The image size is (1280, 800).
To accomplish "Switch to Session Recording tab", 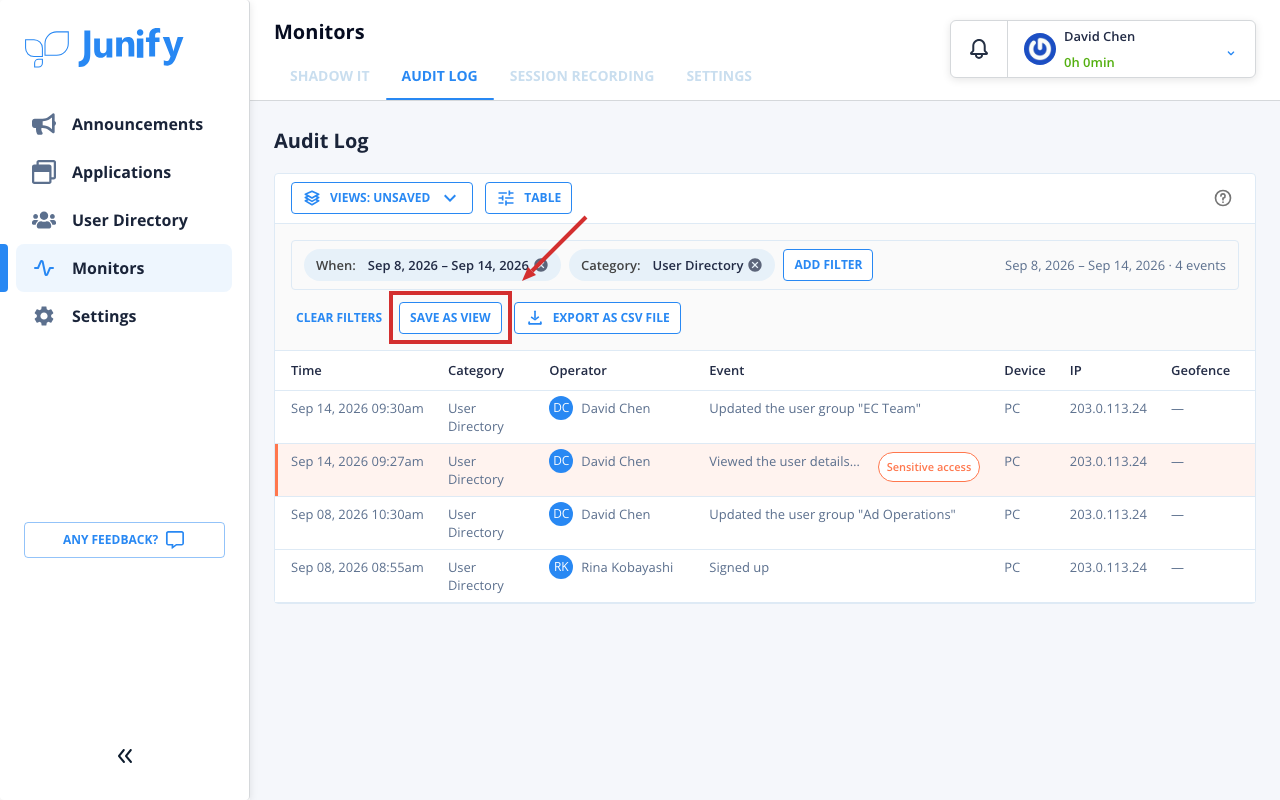I will click(x=582, y=76).
